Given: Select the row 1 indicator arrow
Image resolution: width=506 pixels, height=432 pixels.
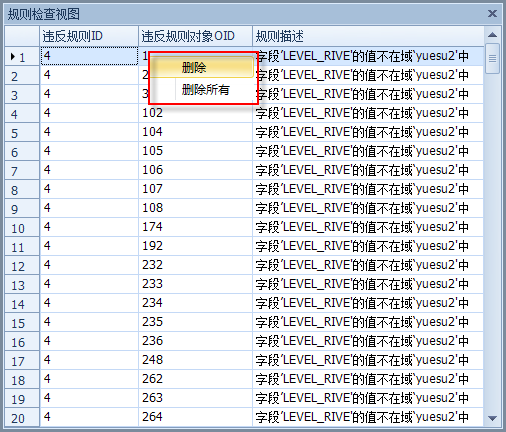Looking at the screenshot, I should 13,56.
